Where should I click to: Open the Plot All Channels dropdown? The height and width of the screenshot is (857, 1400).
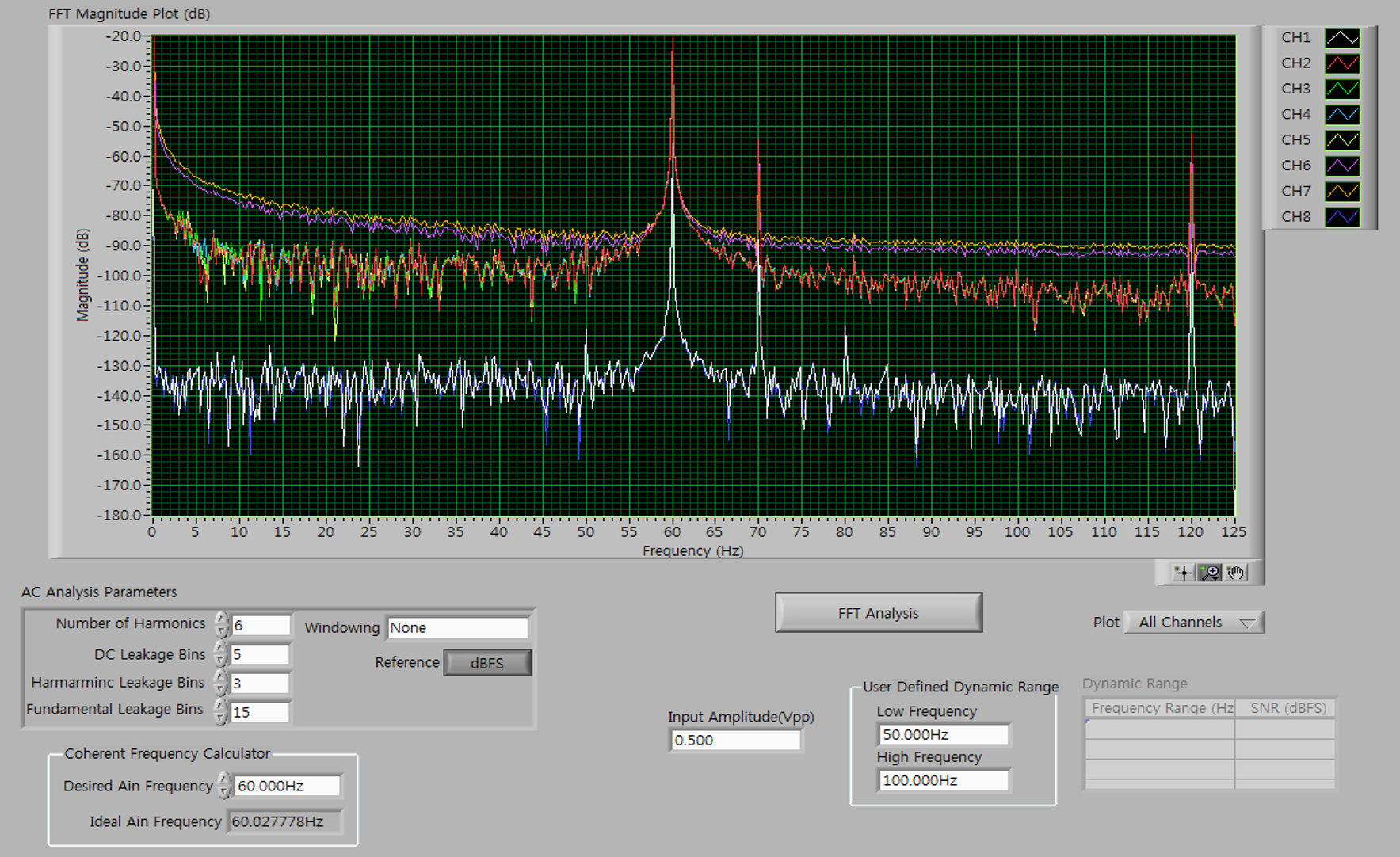pos(1194,623)
